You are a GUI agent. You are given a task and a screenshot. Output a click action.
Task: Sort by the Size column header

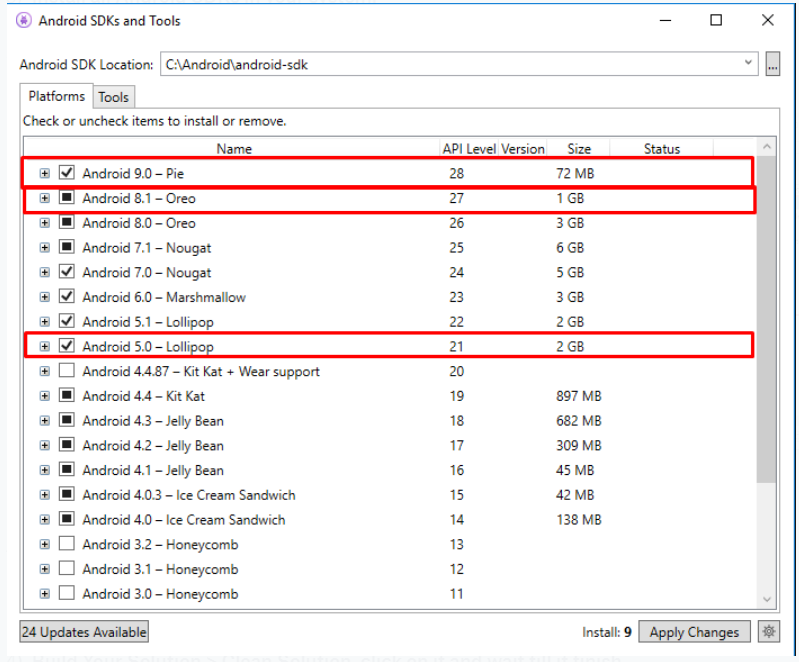tap(578, 149)
